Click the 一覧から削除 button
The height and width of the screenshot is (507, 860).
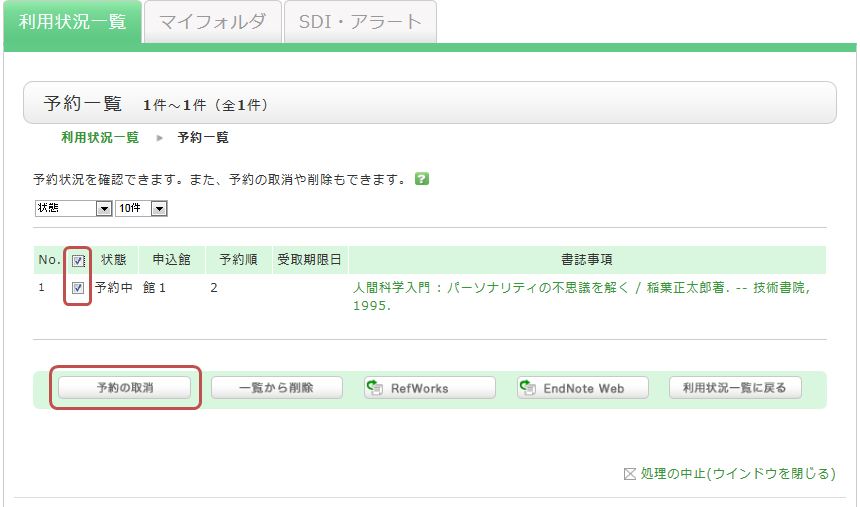point(277,388)
